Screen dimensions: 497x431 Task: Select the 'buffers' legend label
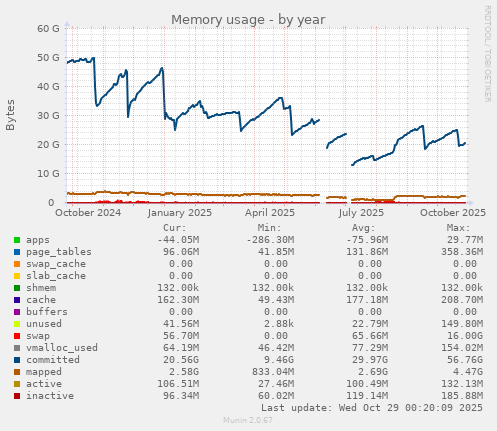pyautogui.click(x=47, y=312)
